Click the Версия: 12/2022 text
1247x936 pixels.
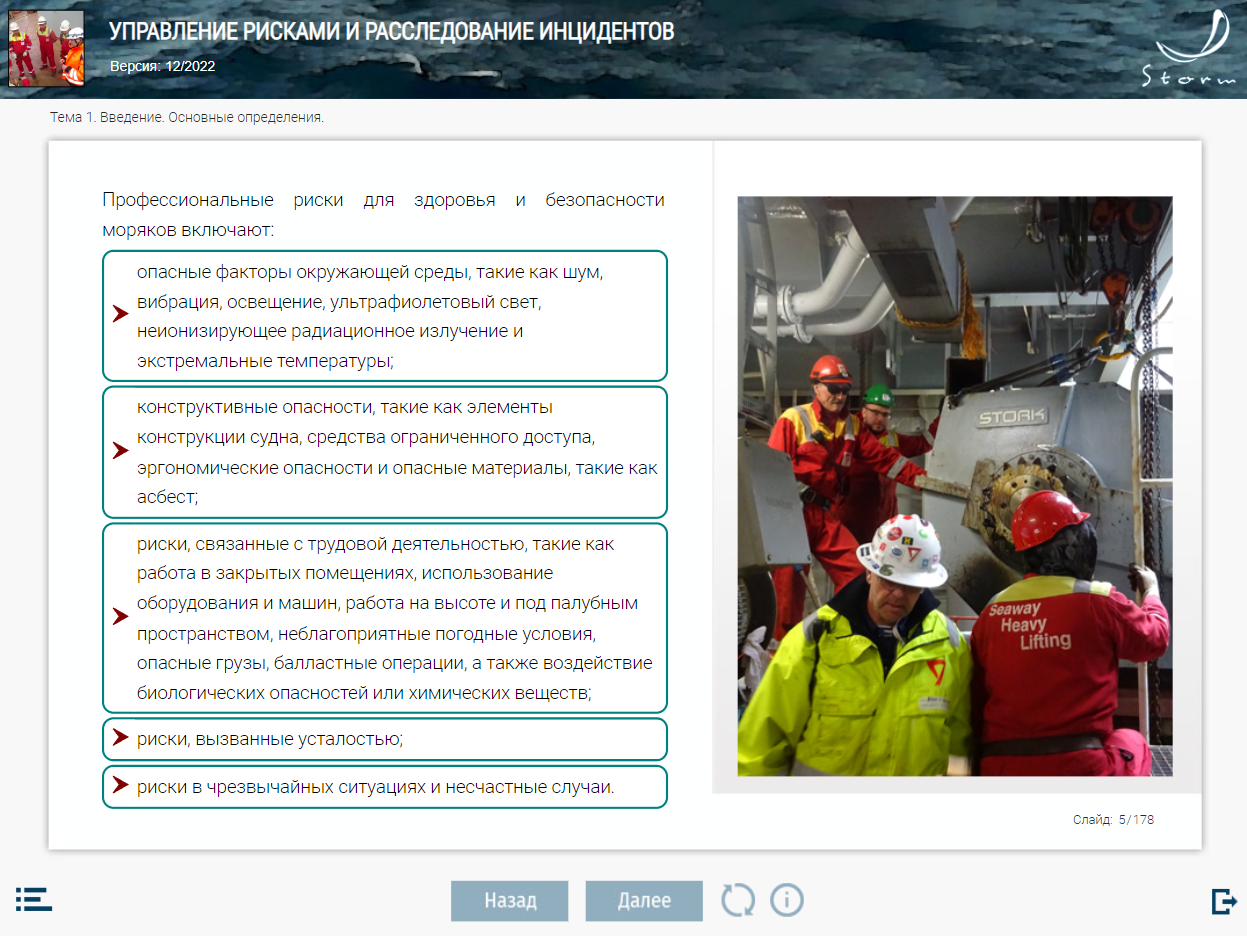(162, 67)
